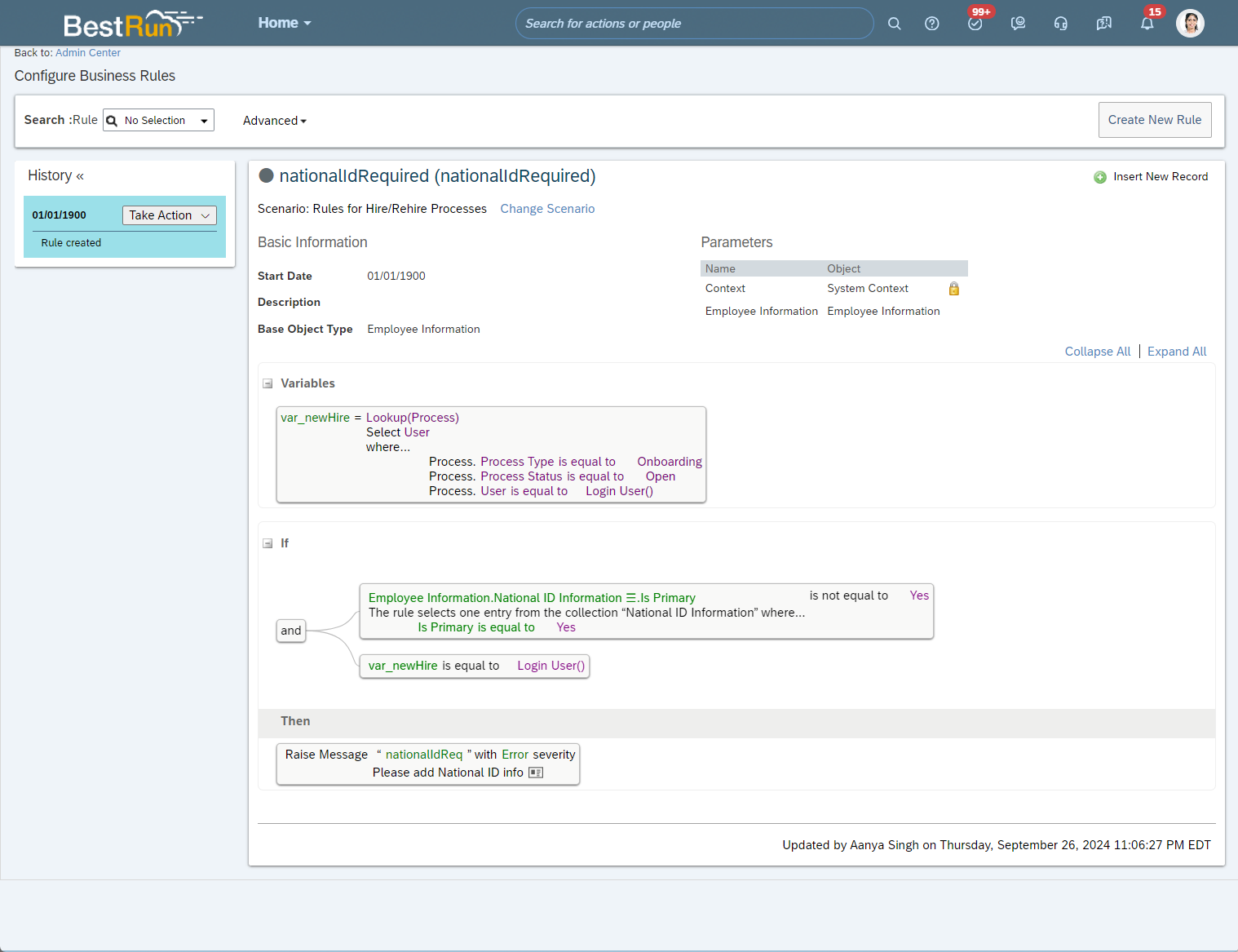
Task: Click the 'Onboarding' process type value
Action: (670, 462)
